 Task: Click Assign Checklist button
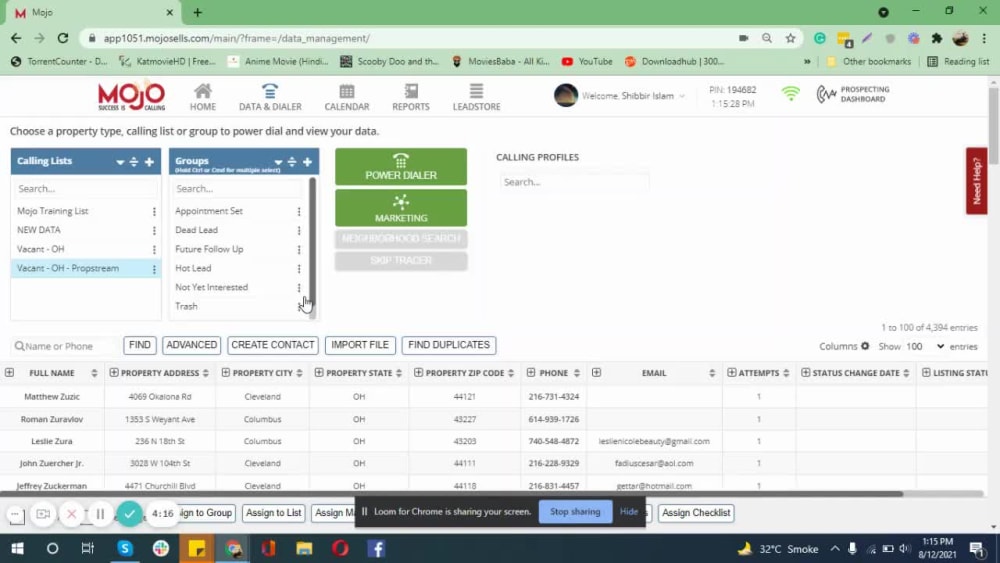click(696, 513)
